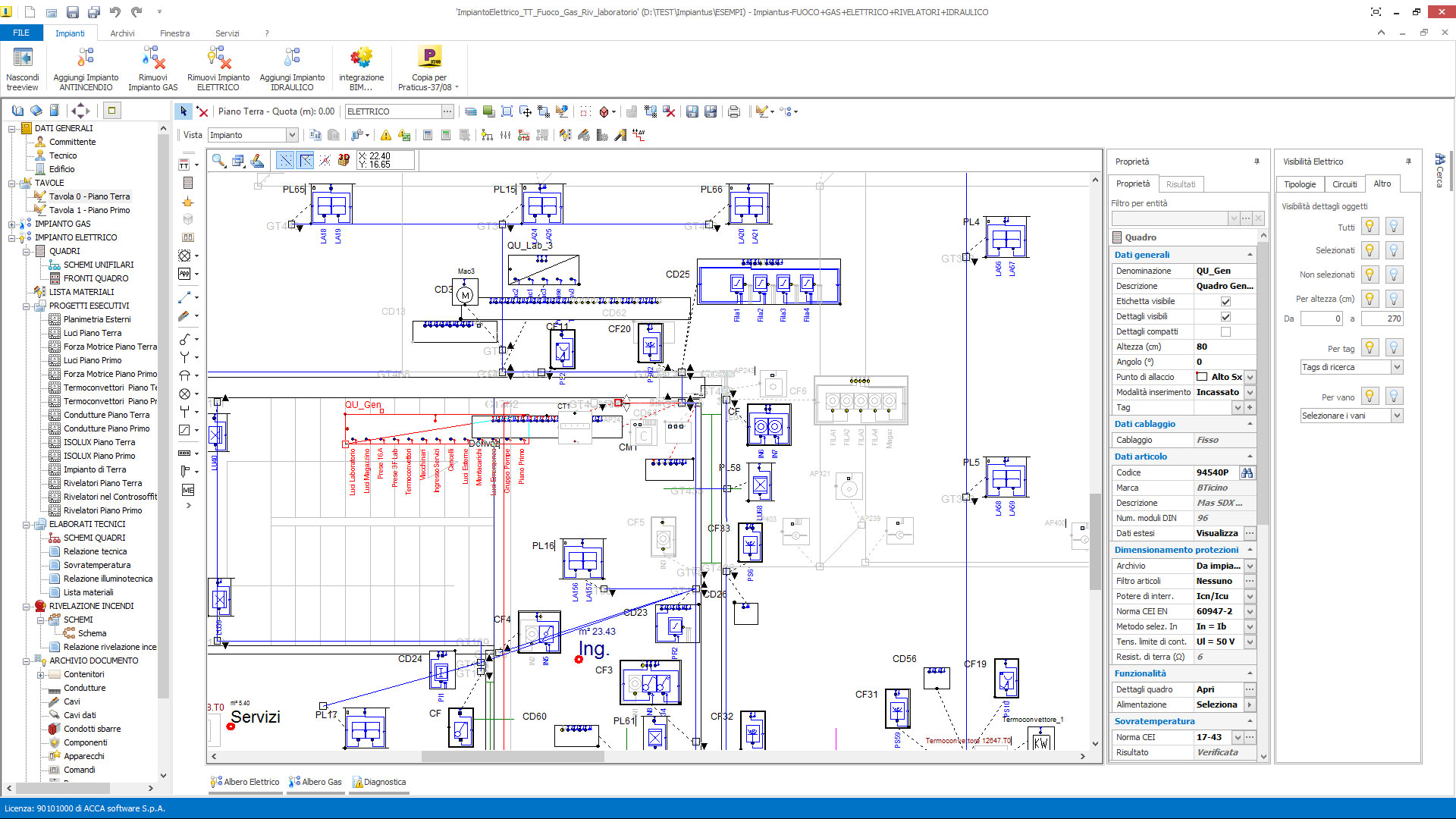This screenshot has height=819, width=1456.
Task: Pin the Proprietà panel
Action: point(1257,162)
